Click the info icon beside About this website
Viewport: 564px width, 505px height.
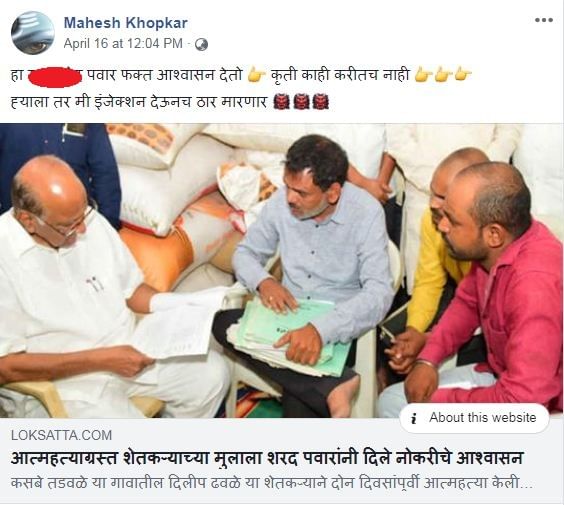pyautogui.click(x=414, y=418)
